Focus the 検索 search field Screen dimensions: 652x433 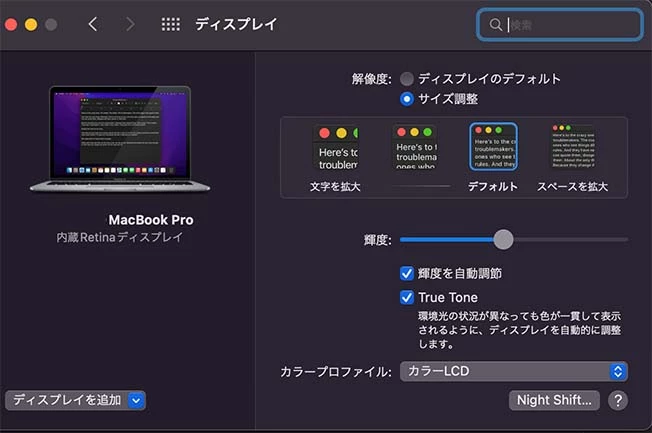click(560, 25)
